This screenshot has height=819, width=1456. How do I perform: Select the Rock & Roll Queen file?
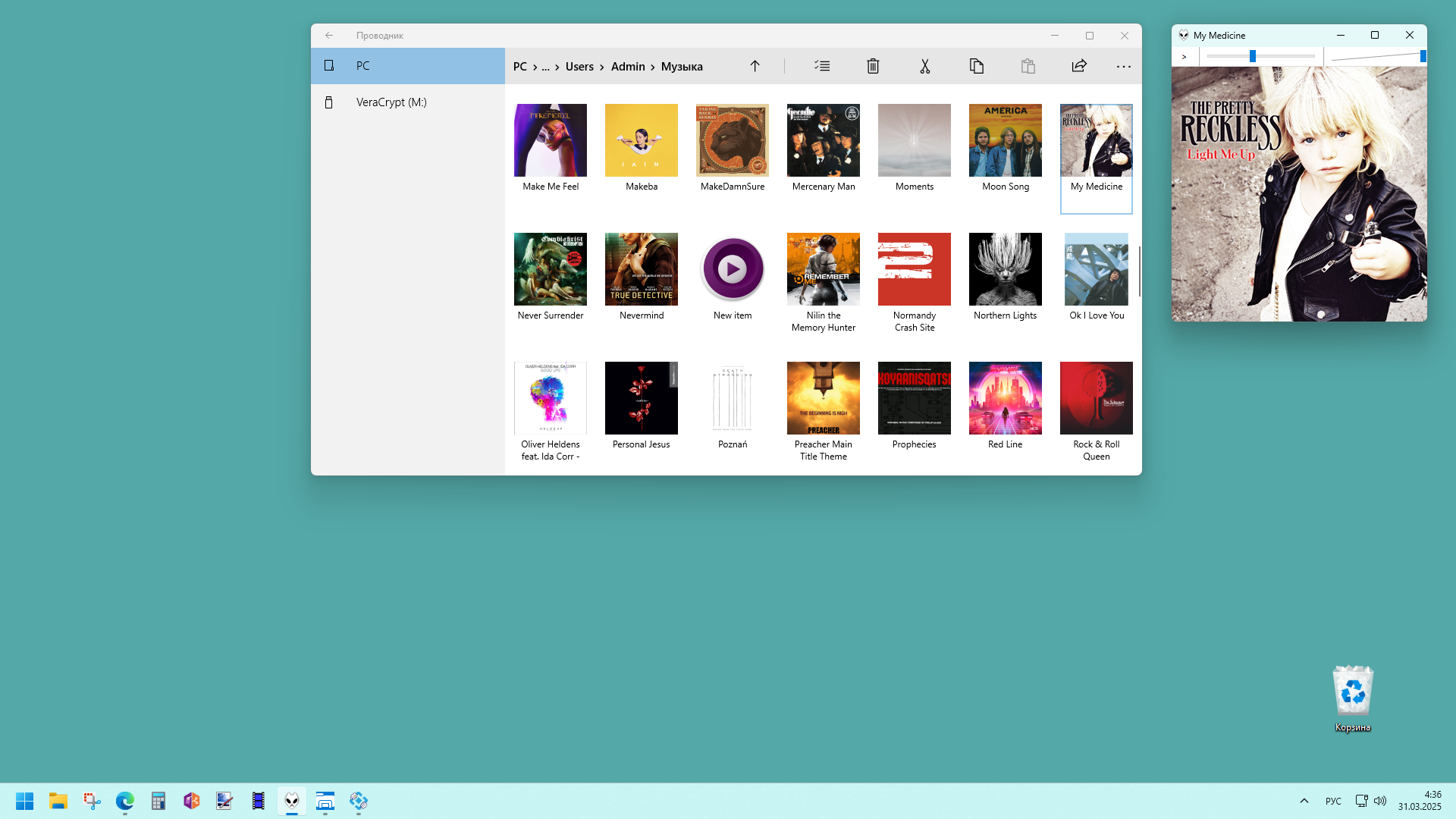coord(1097,413)
